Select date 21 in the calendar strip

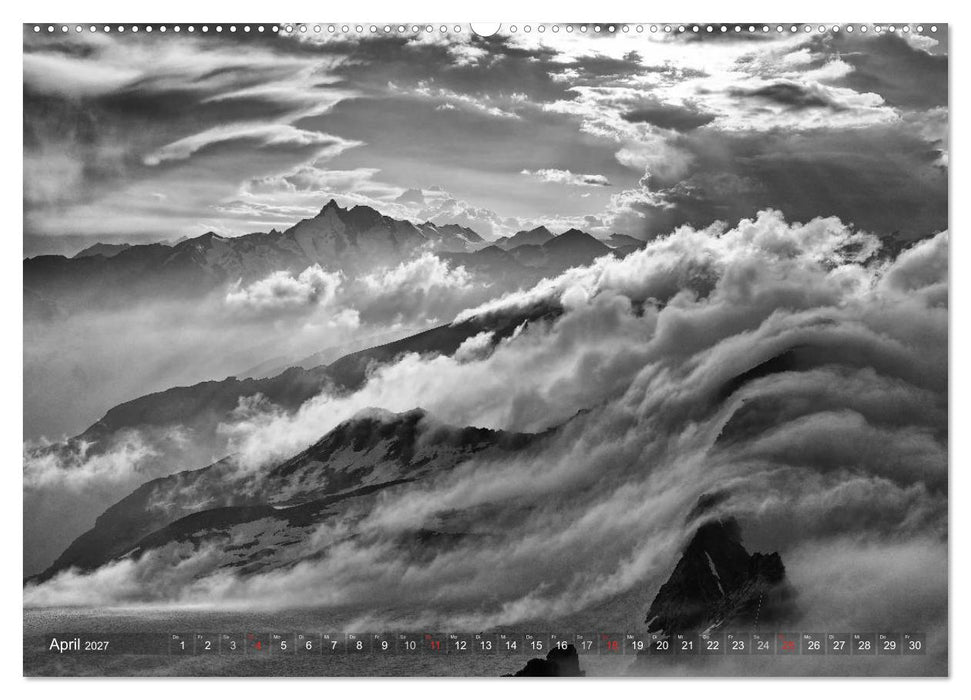pos(687,644)
